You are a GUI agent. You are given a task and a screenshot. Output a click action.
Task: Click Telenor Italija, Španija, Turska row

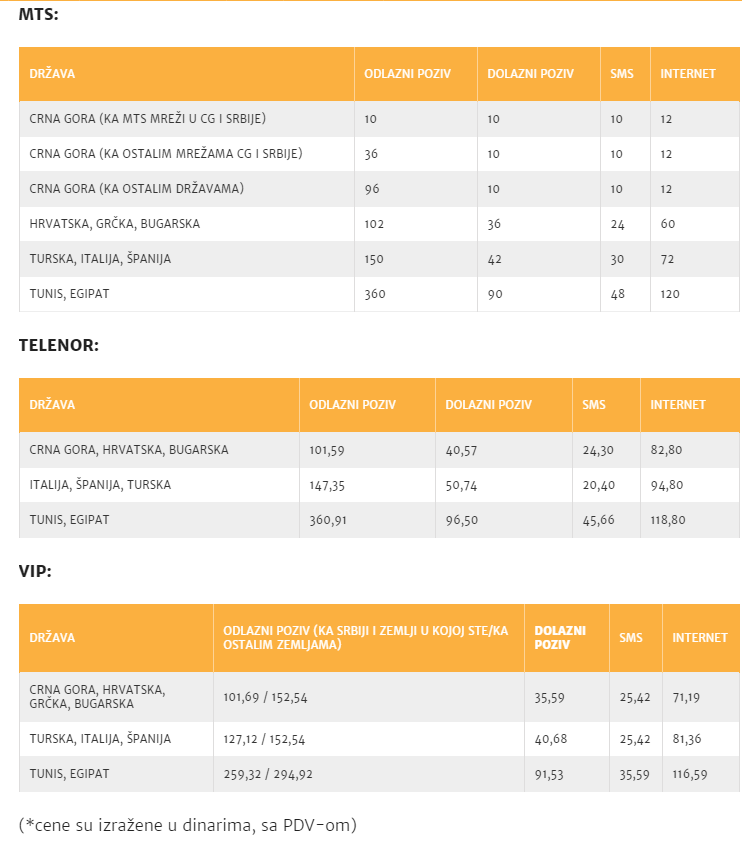tap(379, 485)
